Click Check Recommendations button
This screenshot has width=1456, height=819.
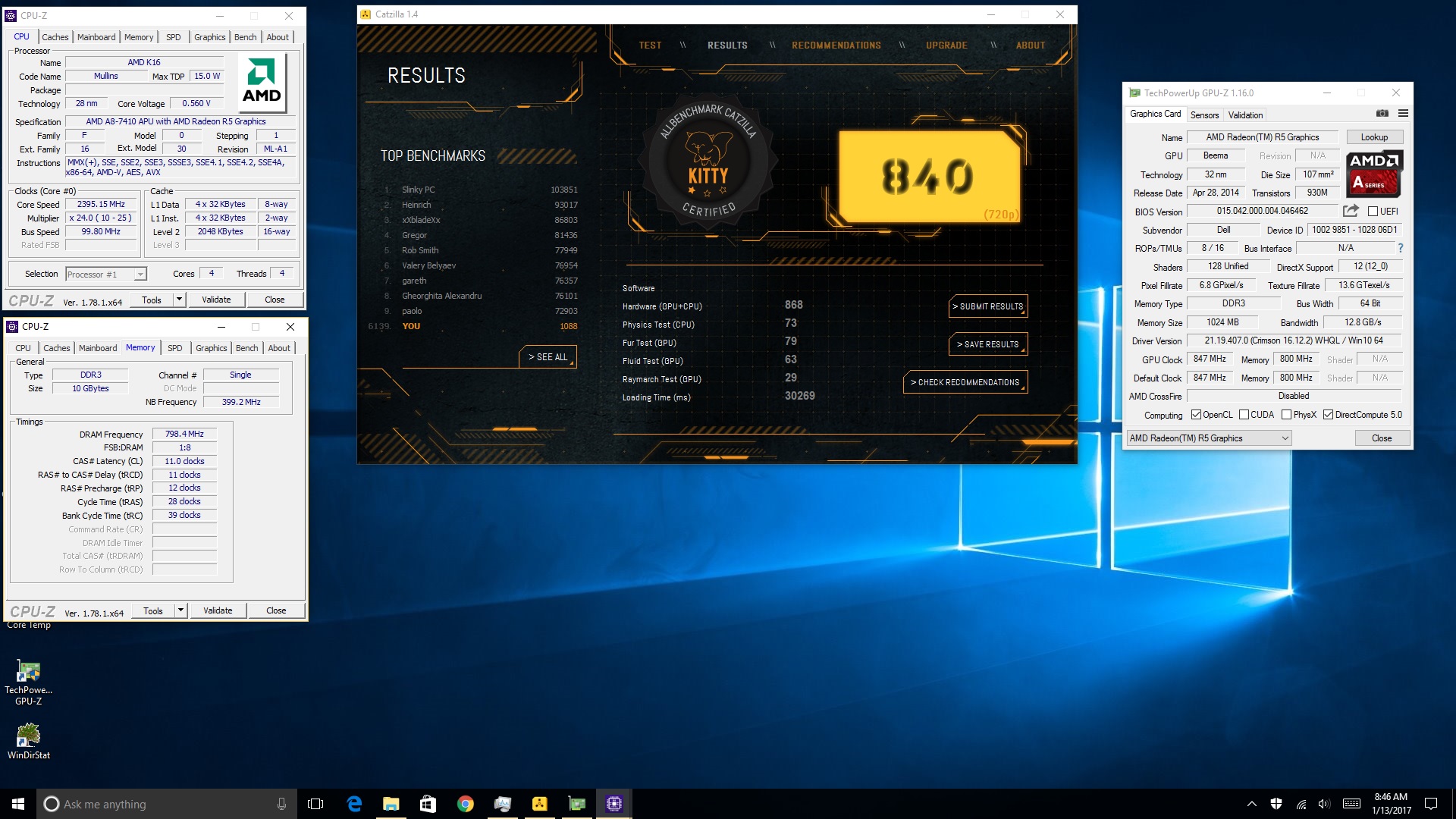pyautogui.click(x=965, y=382)
